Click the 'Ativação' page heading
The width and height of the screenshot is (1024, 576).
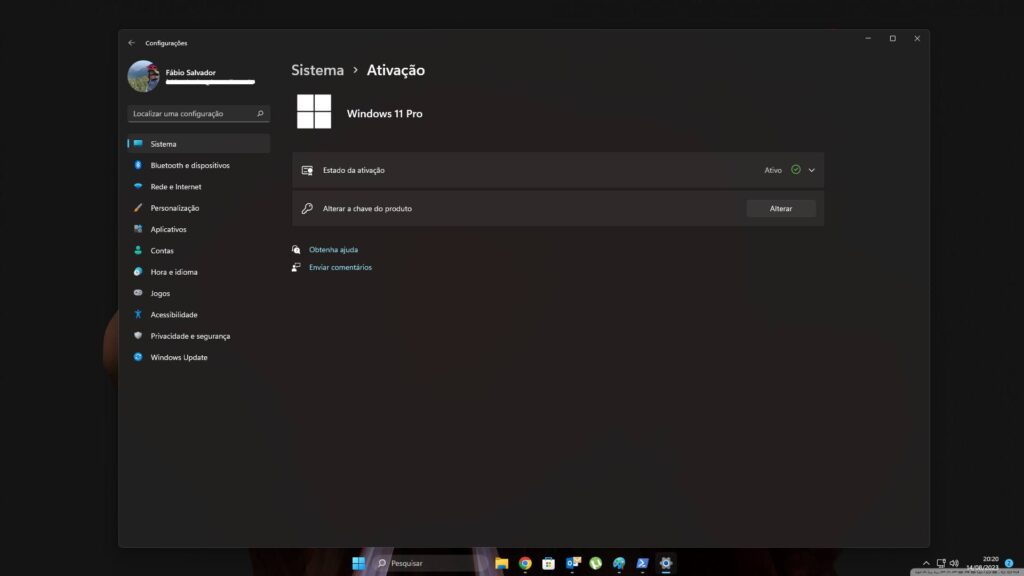point(396,70)
